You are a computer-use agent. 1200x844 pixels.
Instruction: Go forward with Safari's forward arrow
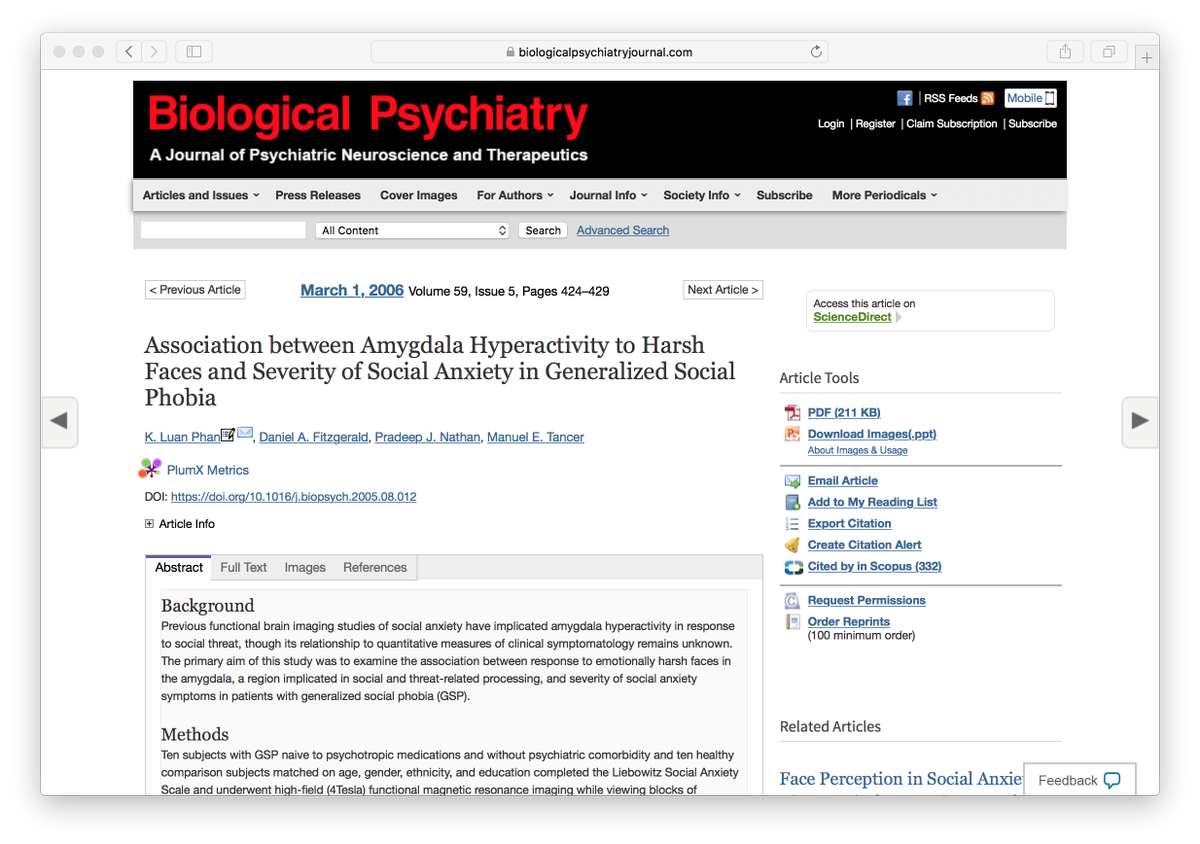155,51
